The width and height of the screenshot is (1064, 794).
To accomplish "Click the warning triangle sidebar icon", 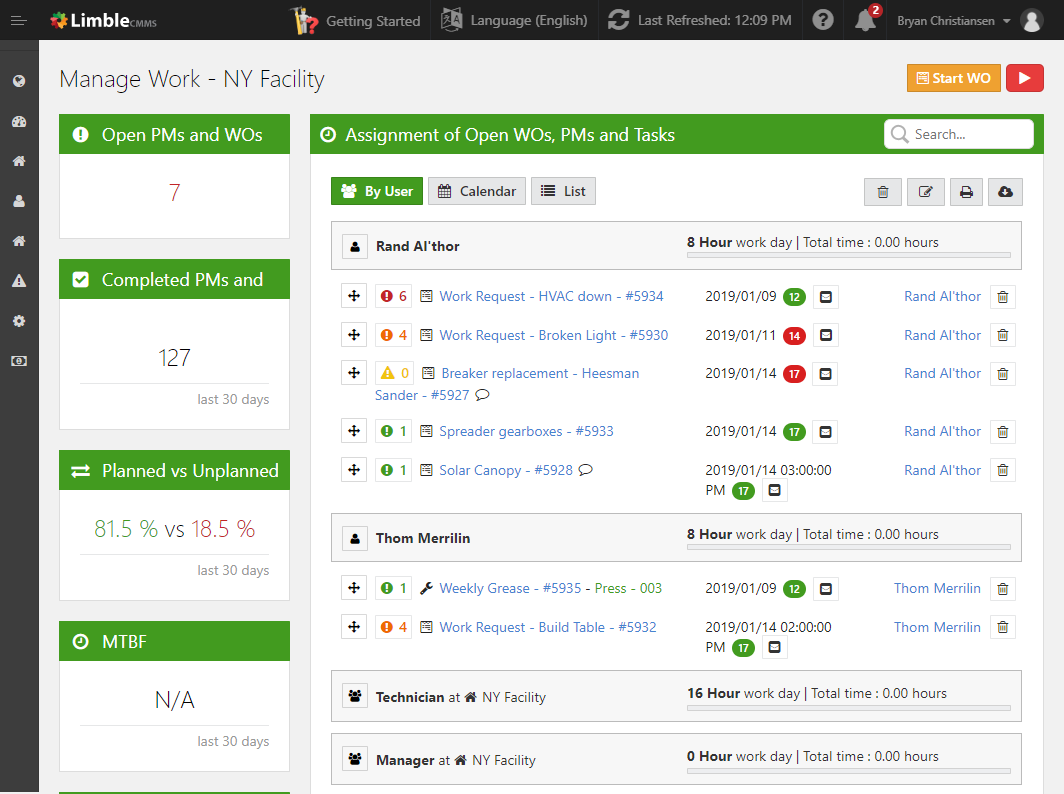I will 18,281.
